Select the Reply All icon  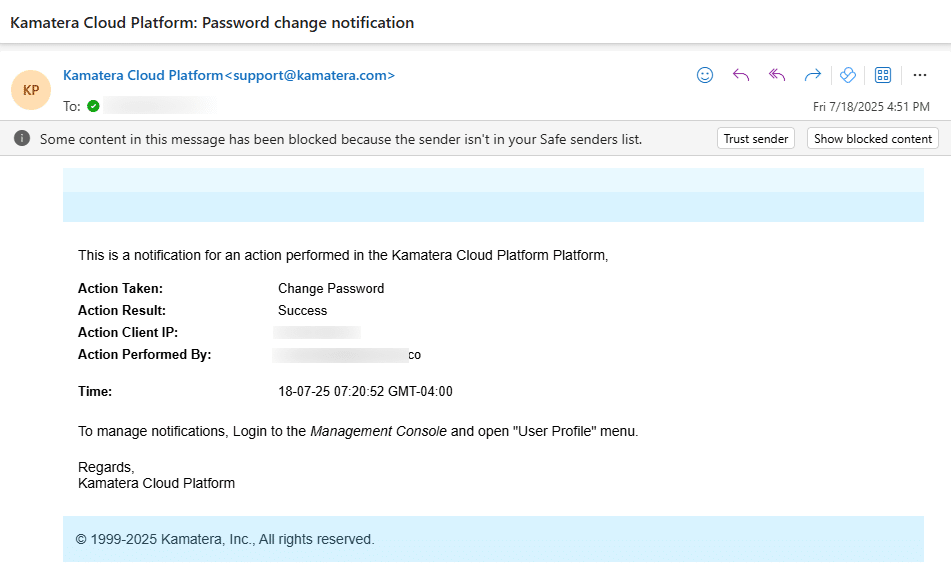(x=776, y=75)
